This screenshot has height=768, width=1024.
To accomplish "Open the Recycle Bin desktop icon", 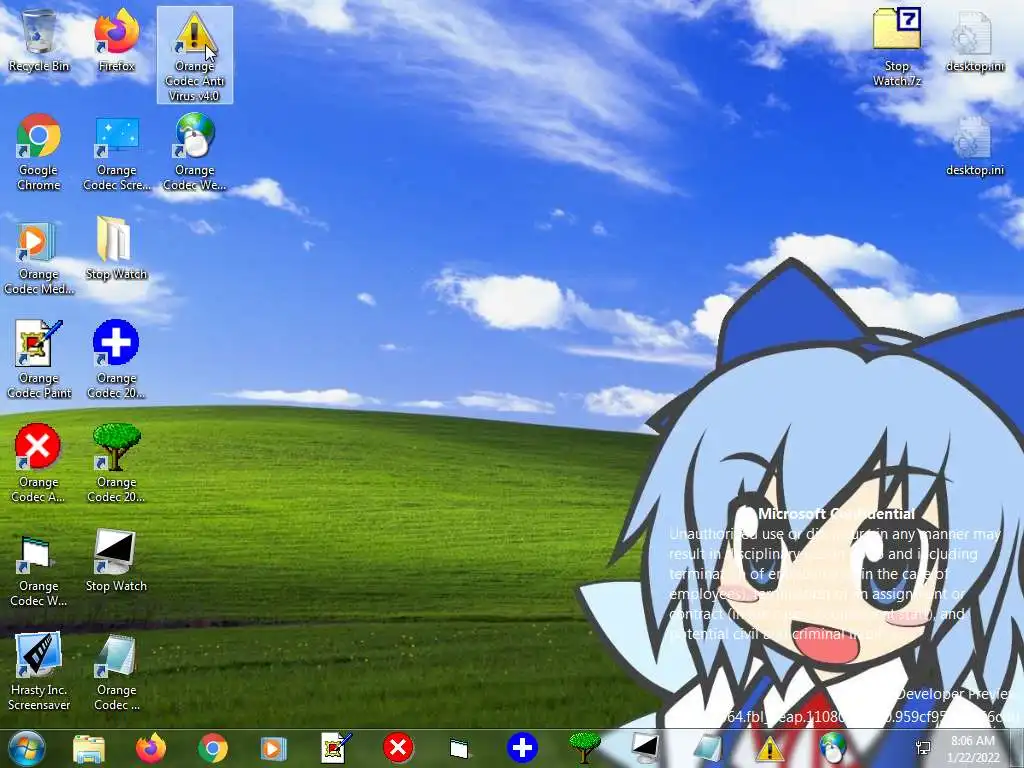I will [x=39, y=40].
